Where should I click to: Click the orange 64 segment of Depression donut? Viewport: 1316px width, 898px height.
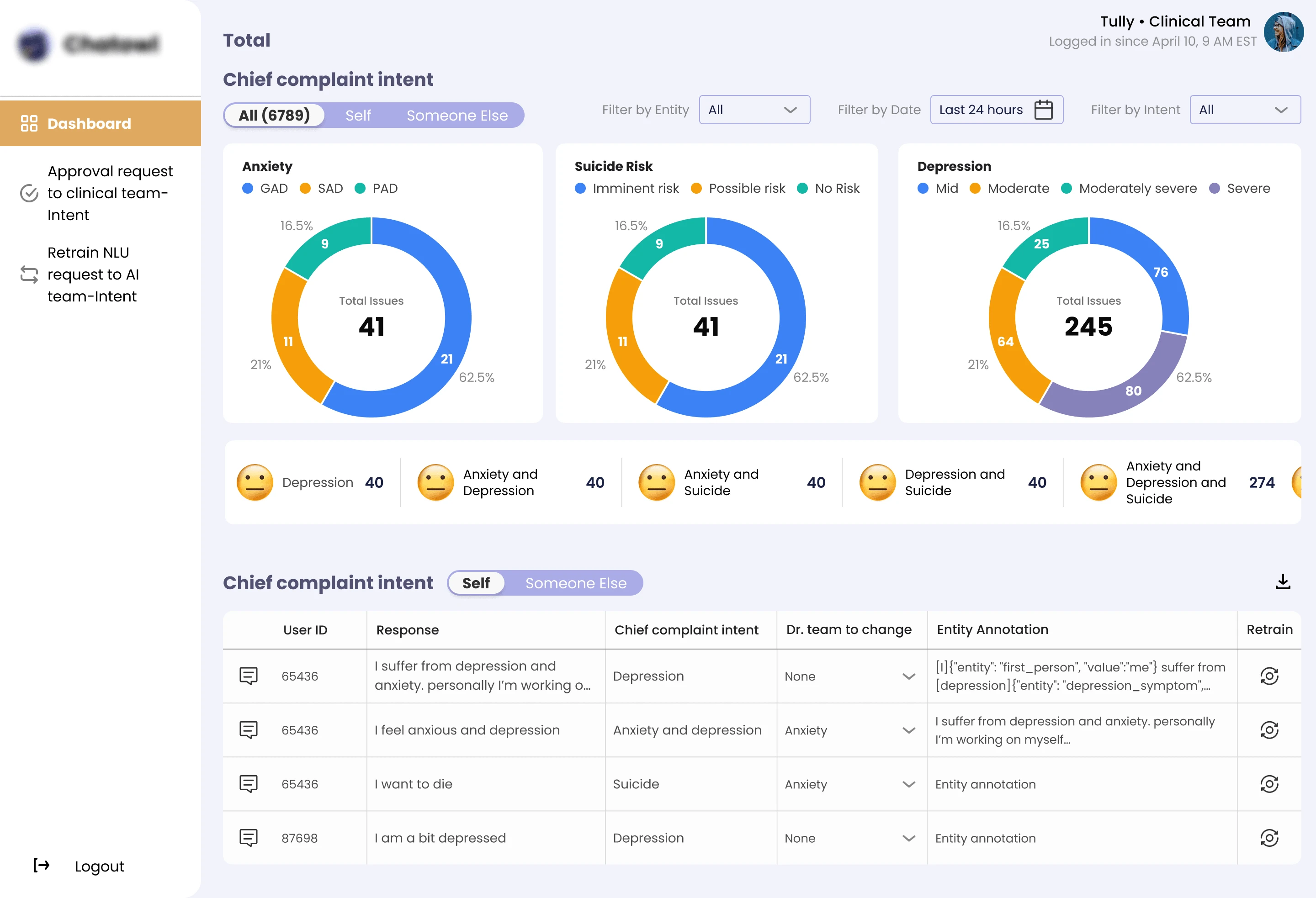pyautogui.click(x=1006, y=341)
